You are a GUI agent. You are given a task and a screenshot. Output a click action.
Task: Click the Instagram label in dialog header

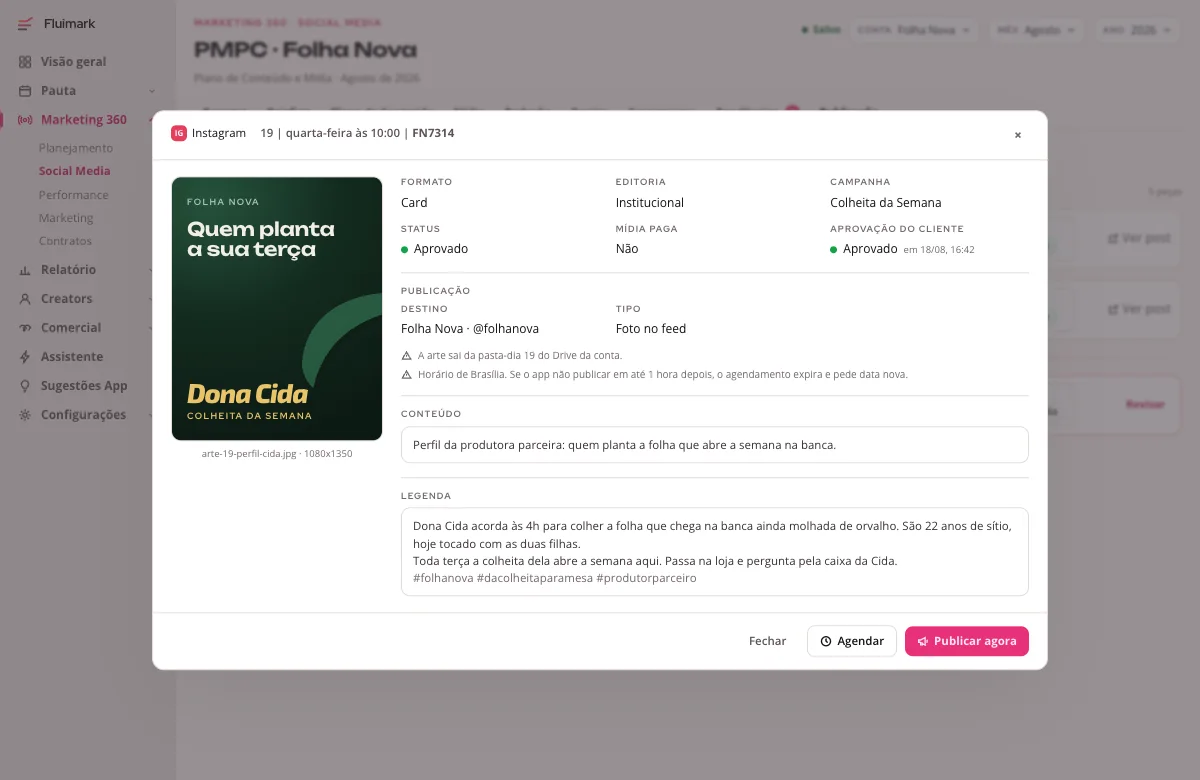click(219, 133)
